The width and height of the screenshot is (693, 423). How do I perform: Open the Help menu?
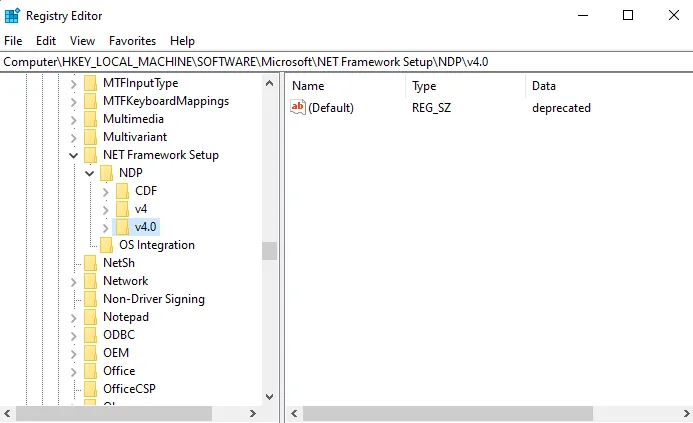click(182, 41)
